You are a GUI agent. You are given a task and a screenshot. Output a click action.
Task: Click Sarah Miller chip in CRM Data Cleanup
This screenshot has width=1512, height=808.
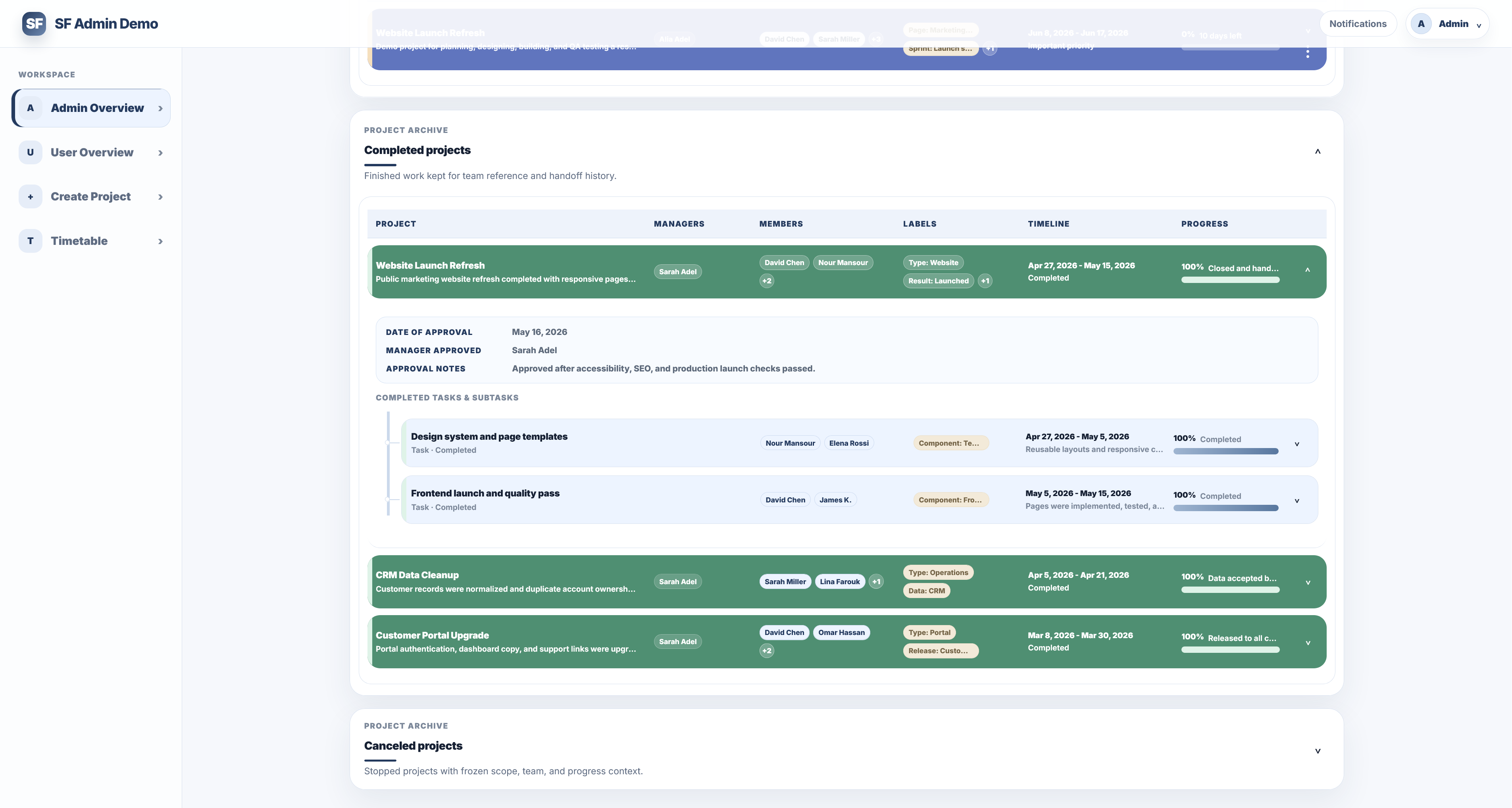tap(785, 581)
